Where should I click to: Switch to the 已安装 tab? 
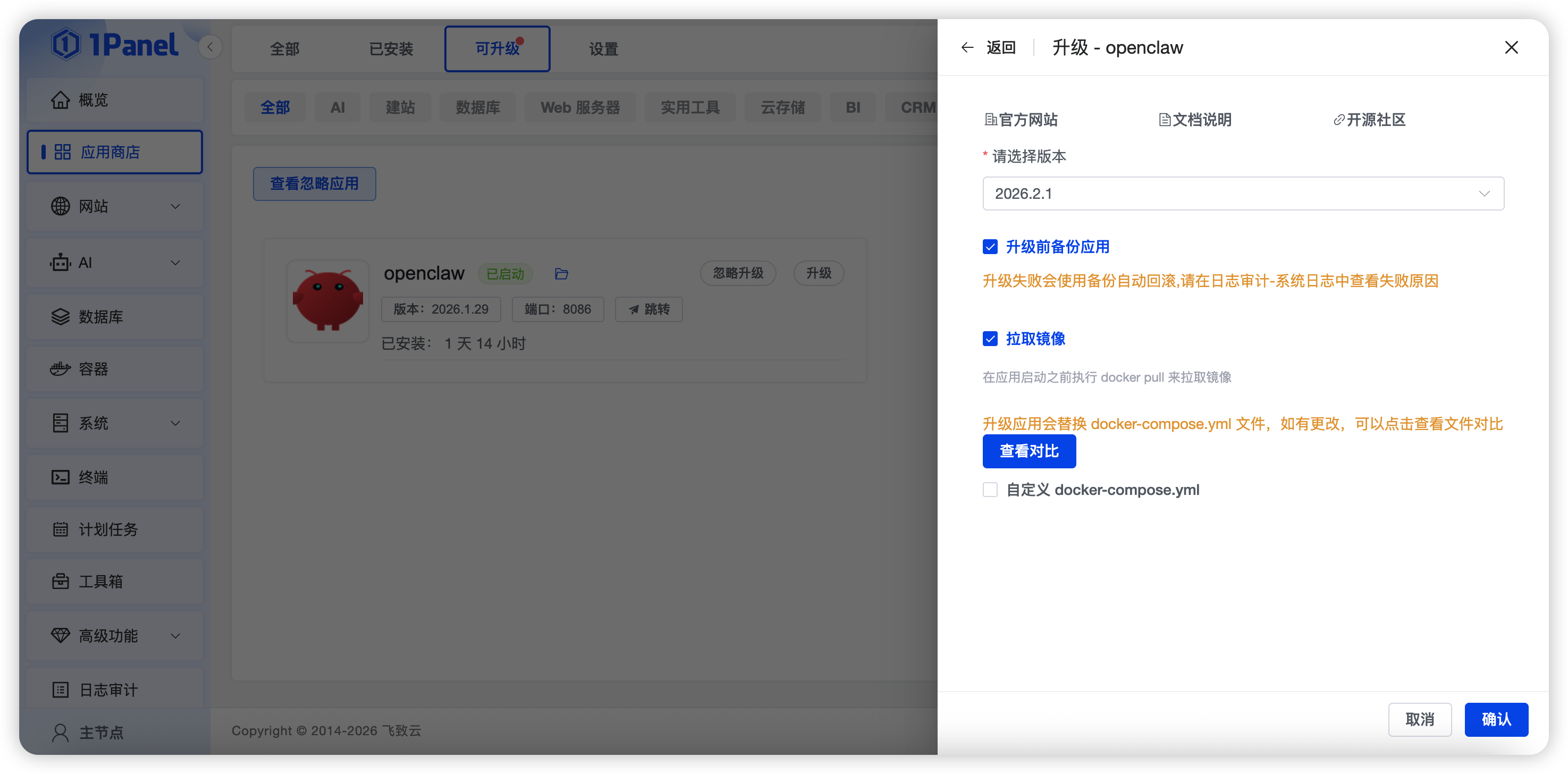(x=390, y=48)
